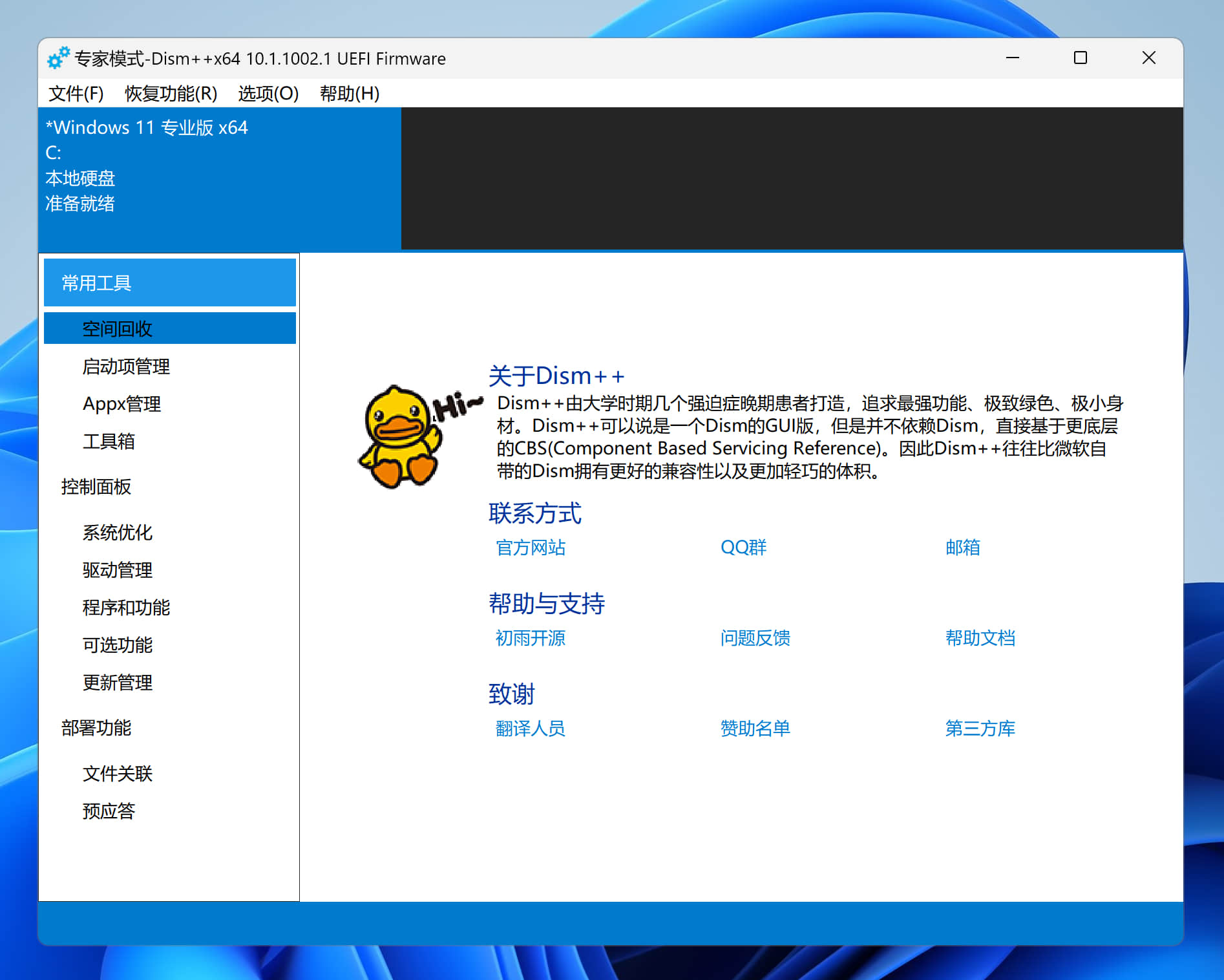This screenshot has width=1224, height=980.
Task: Click the Dism++ gear icon in title bar
Action: click(58, 58)
